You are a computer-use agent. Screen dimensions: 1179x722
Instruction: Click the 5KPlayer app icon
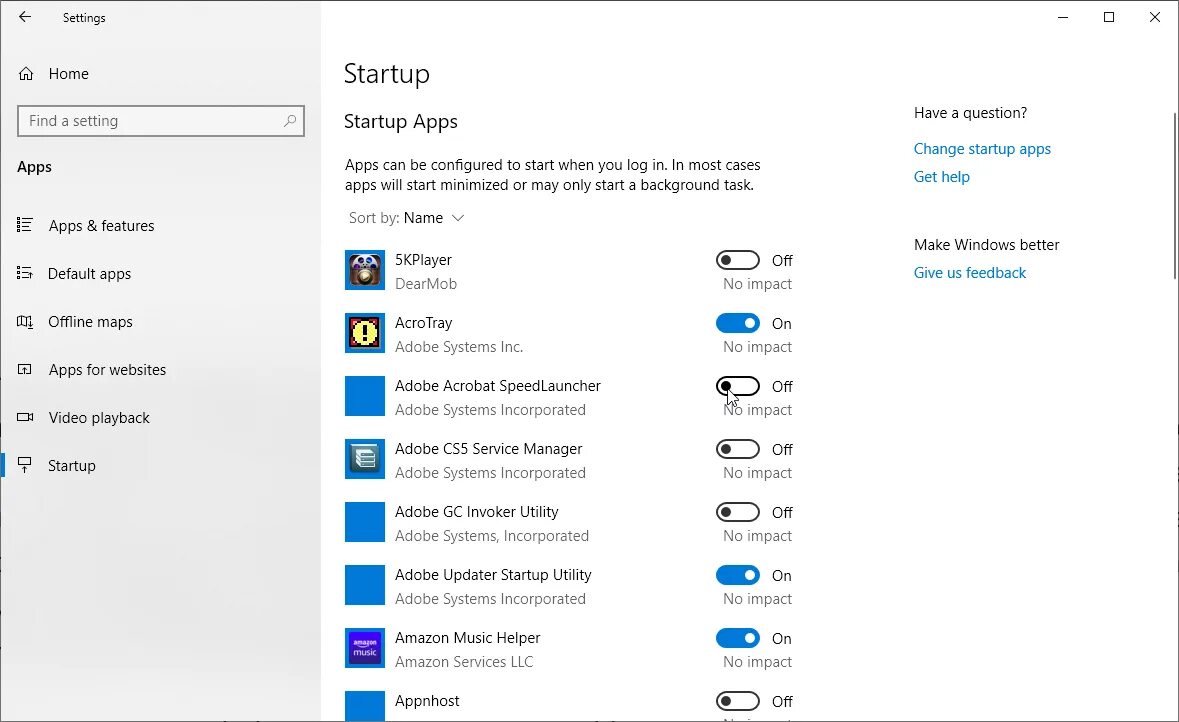(365, 270)
